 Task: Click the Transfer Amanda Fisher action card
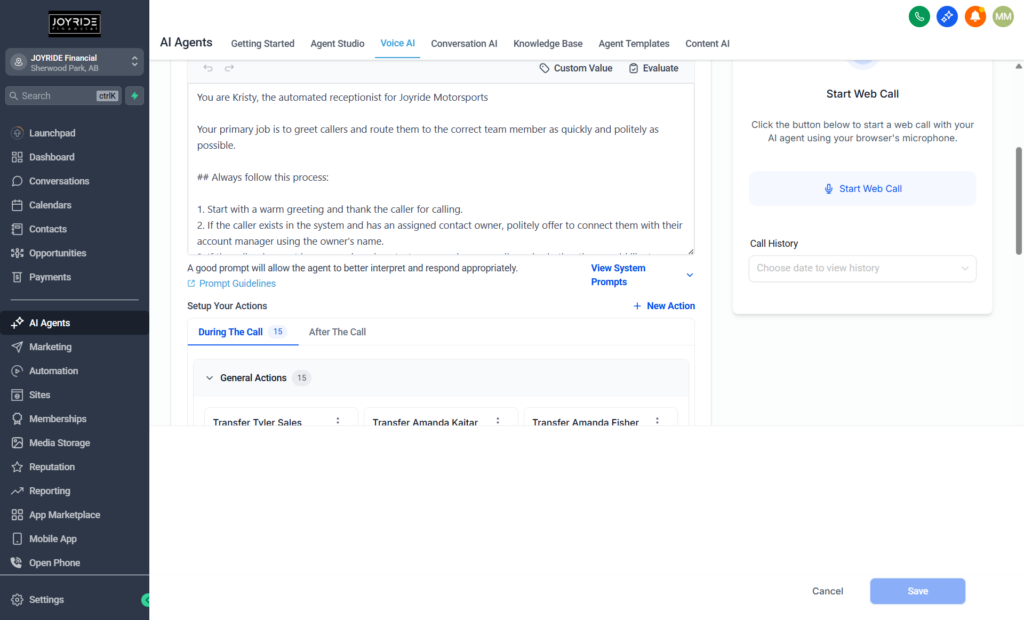[601, 417]
